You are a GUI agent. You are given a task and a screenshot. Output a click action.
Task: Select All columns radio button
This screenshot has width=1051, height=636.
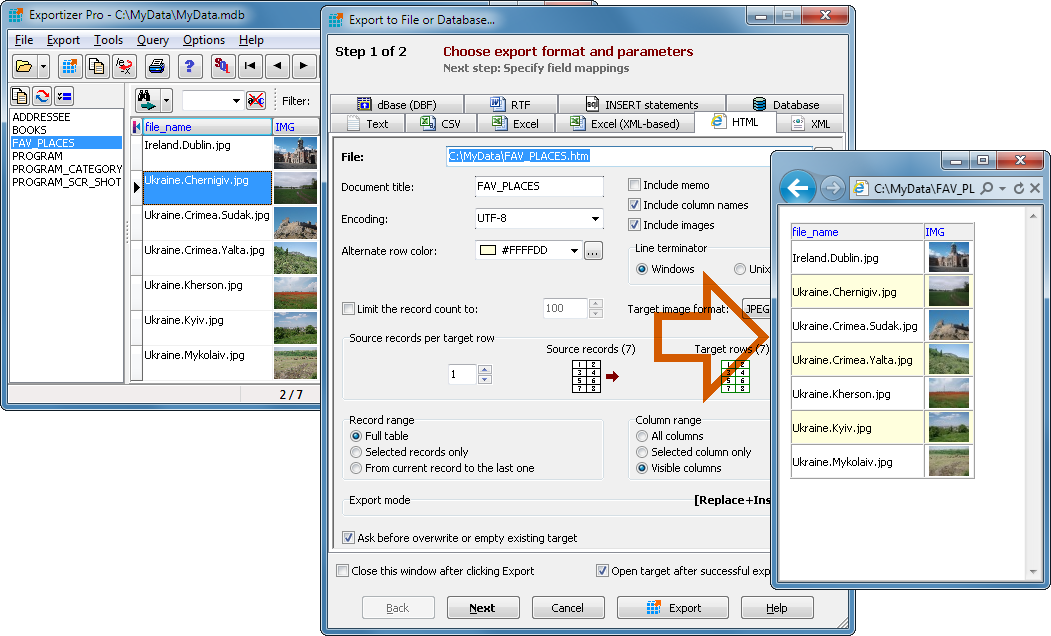[641, 436]
